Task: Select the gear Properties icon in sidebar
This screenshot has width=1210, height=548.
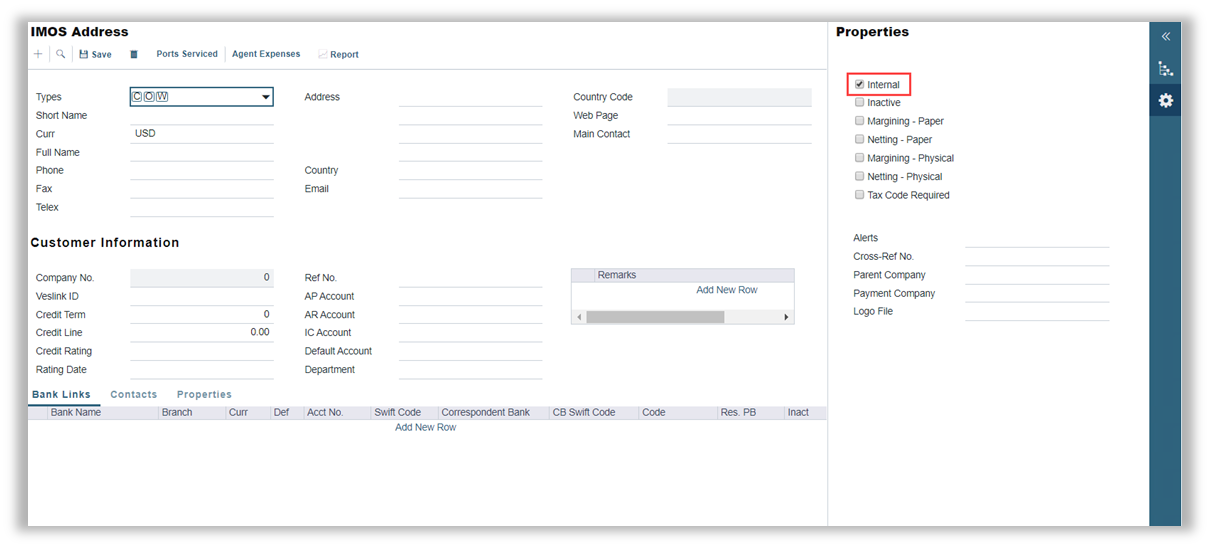Action: 1165,101
